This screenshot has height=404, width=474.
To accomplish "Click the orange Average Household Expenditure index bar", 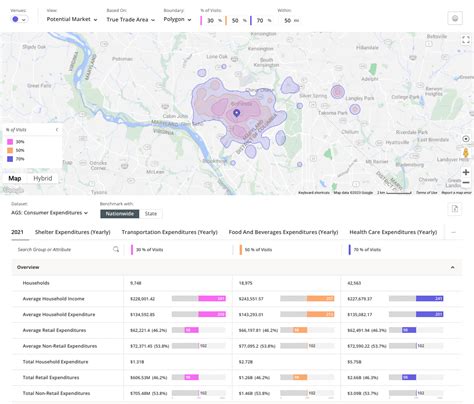I will tap(320, 314).
